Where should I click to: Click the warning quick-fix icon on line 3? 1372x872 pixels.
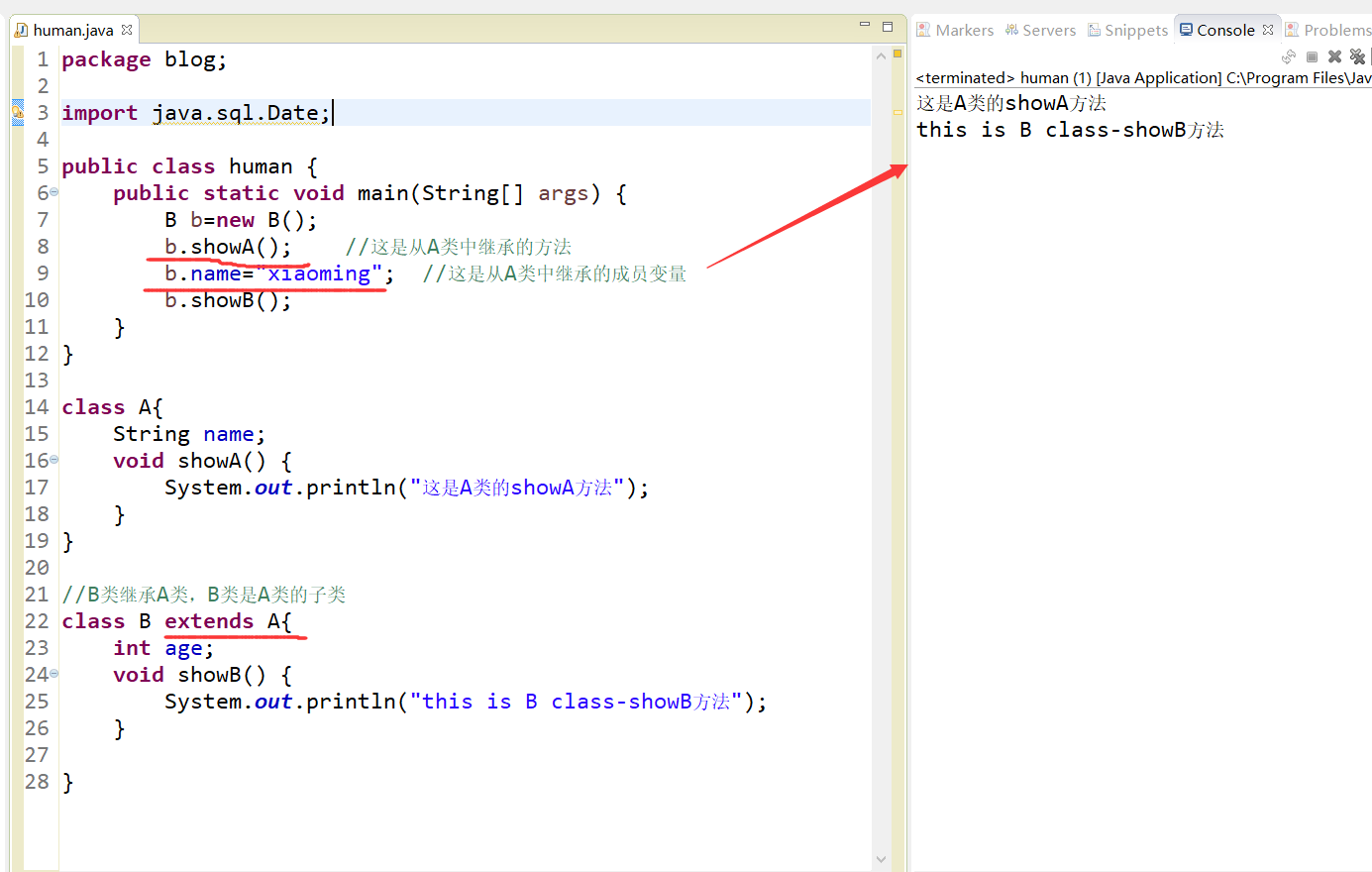(x=18, y=112)
